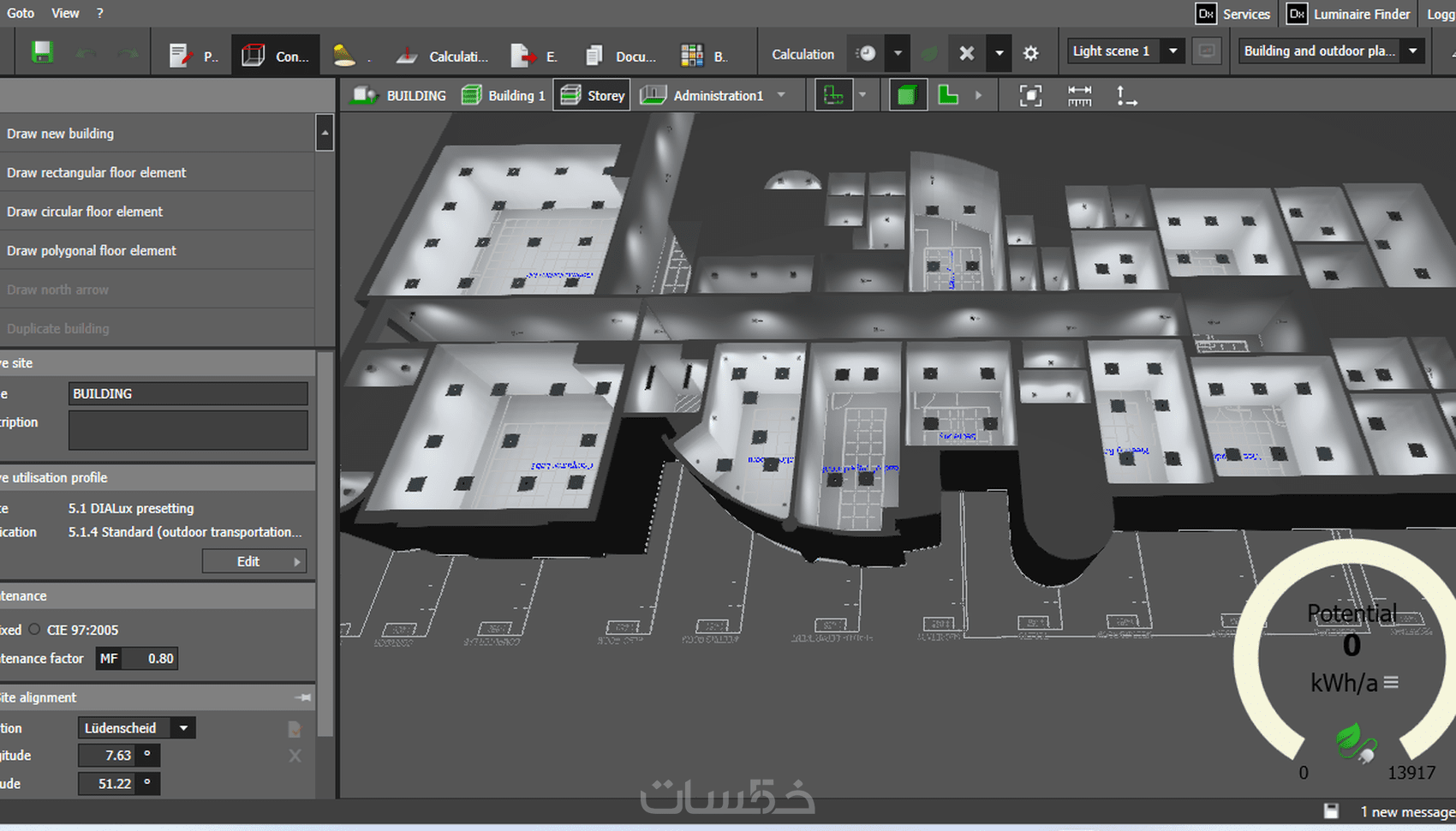Screen dimensions: 1456x831
Task: Select the measure distance ruler icon
Action: tap(1079, 95)
